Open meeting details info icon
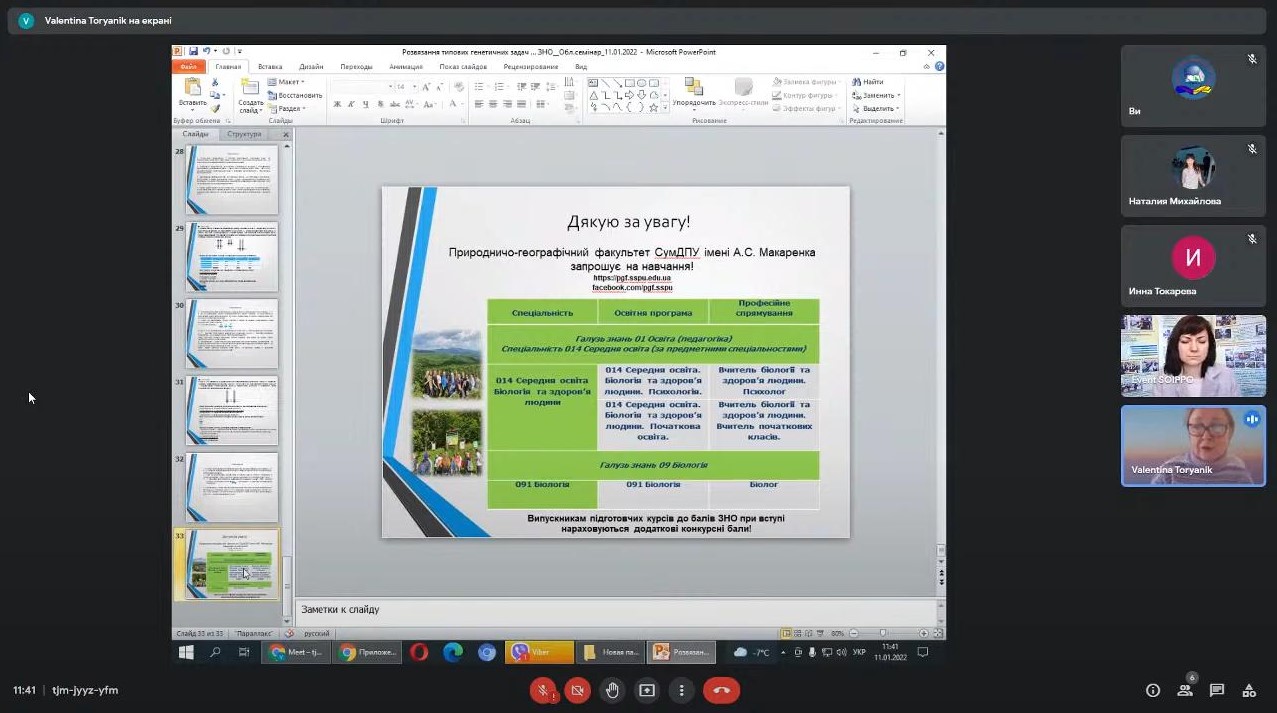Screen dimensions: 1277x713 point(1153,690)
